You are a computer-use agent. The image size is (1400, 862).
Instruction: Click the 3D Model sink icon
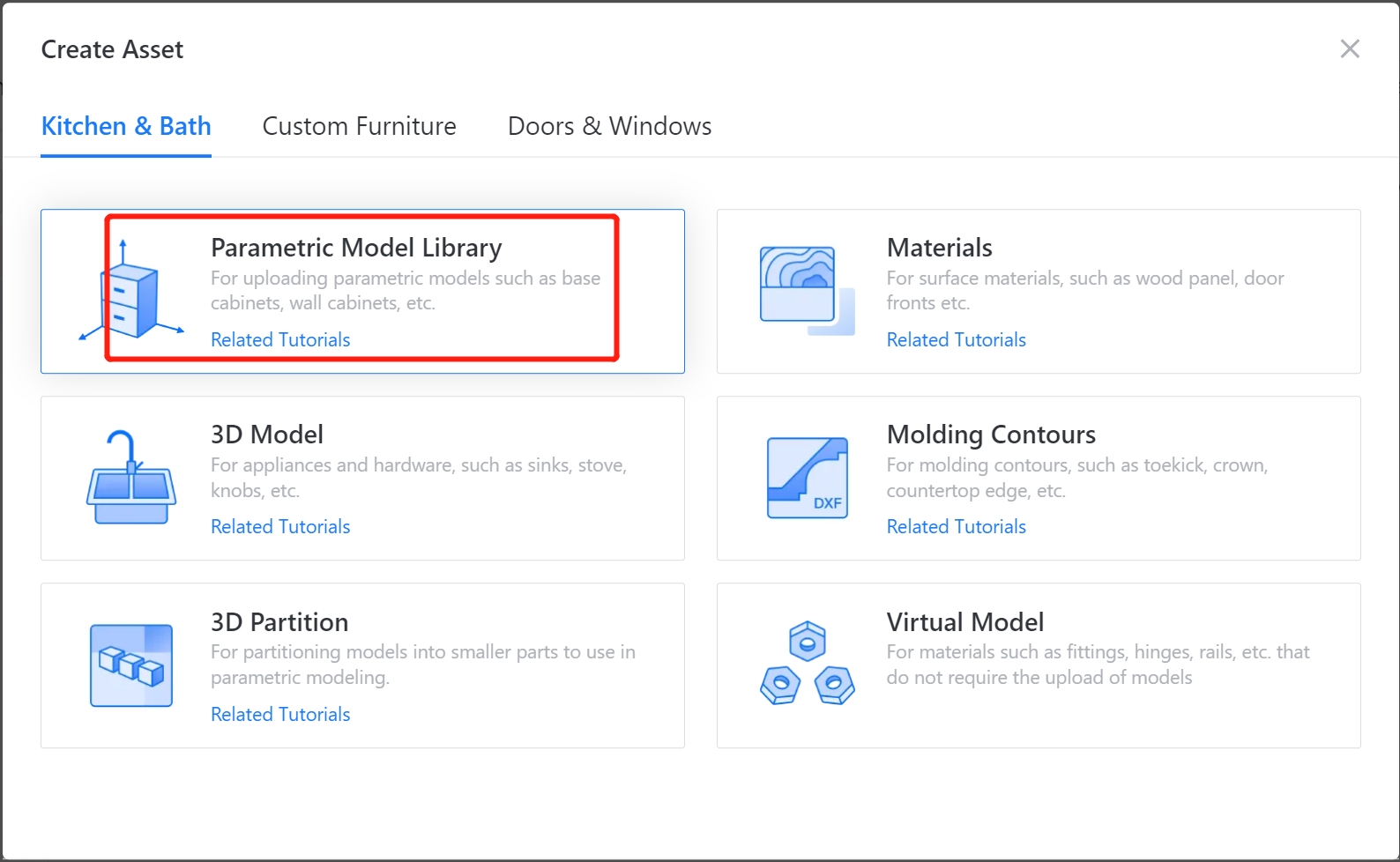tap(131, 479)
